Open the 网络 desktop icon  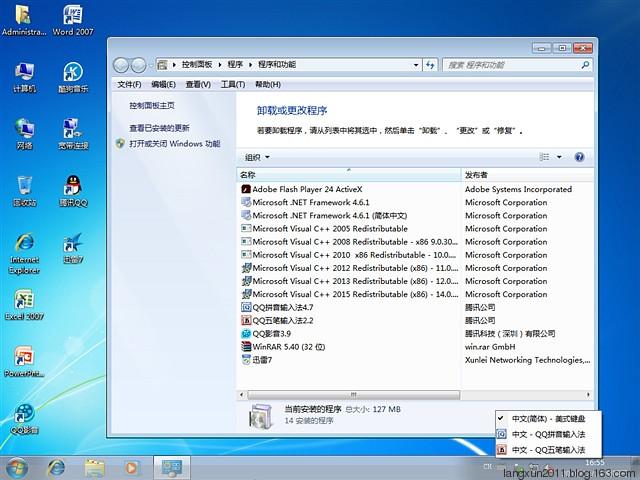(24, 134)
